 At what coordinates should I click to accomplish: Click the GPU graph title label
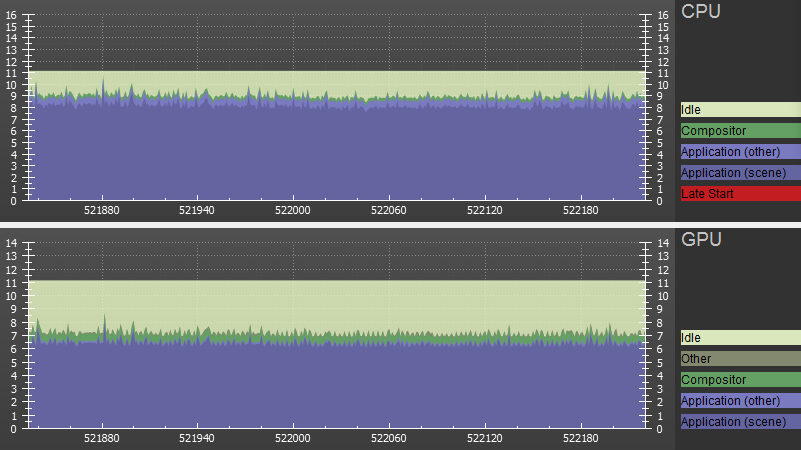pyautogui.click(x=702, y=240)
